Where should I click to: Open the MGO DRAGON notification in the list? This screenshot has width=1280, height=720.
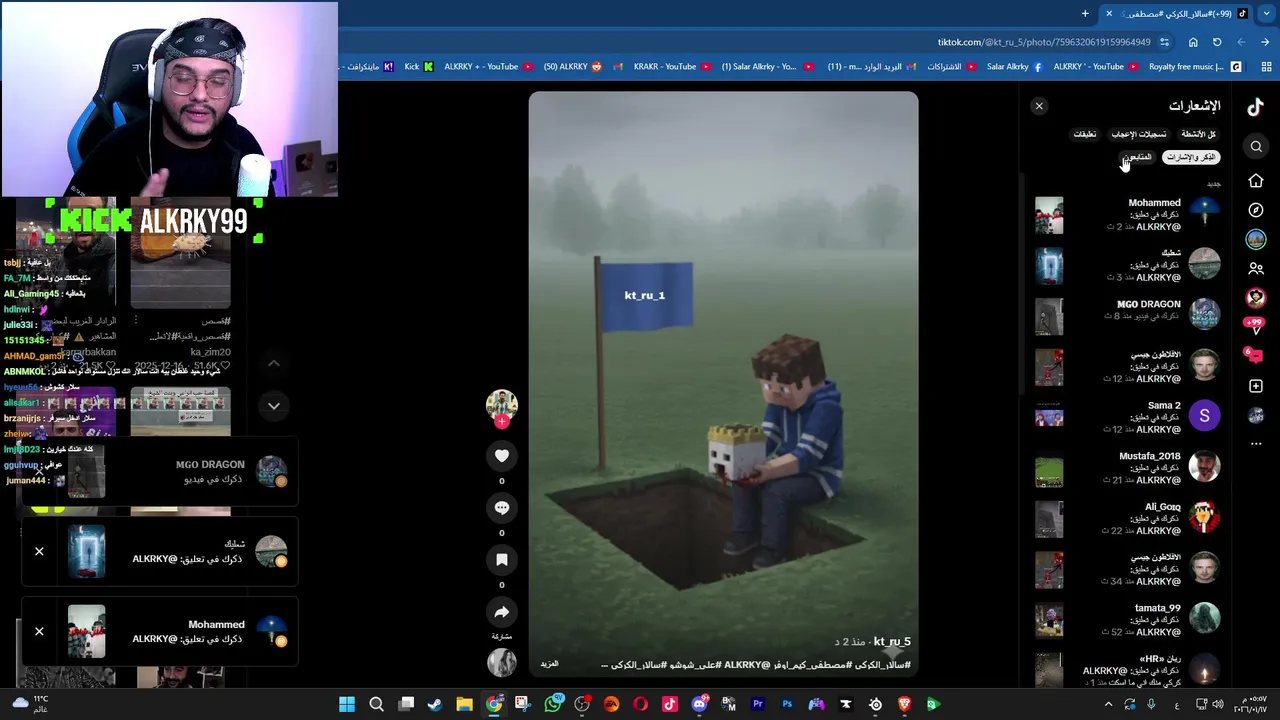tap(1128, 316)
